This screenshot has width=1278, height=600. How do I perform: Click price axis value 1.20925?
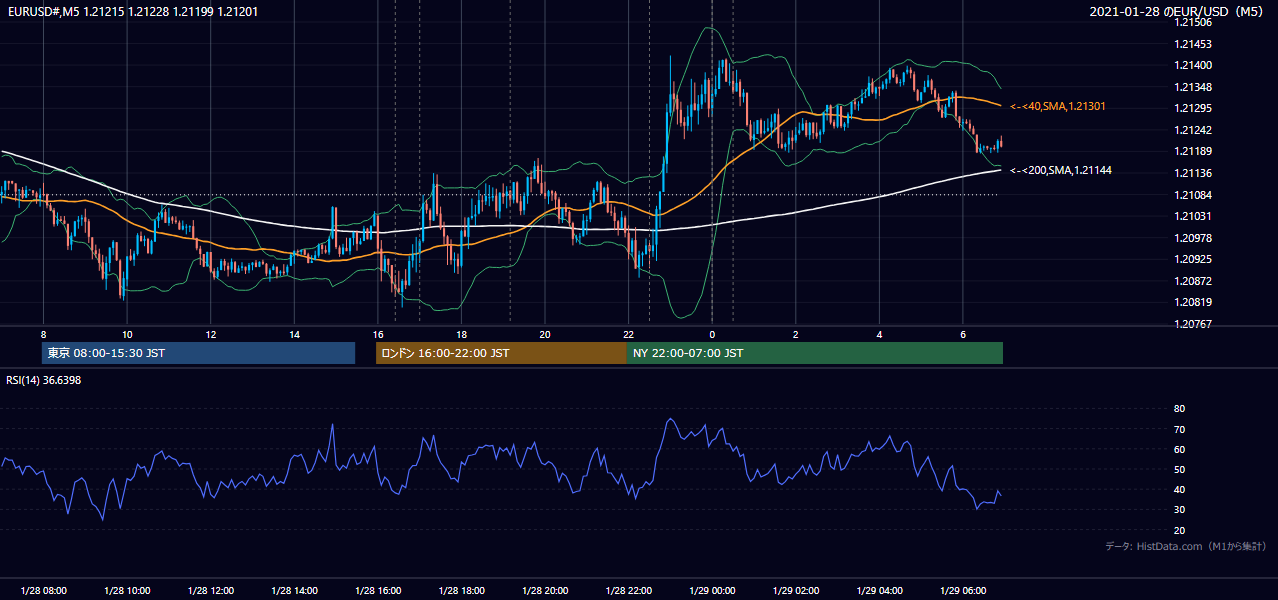tap(1193, 259)
